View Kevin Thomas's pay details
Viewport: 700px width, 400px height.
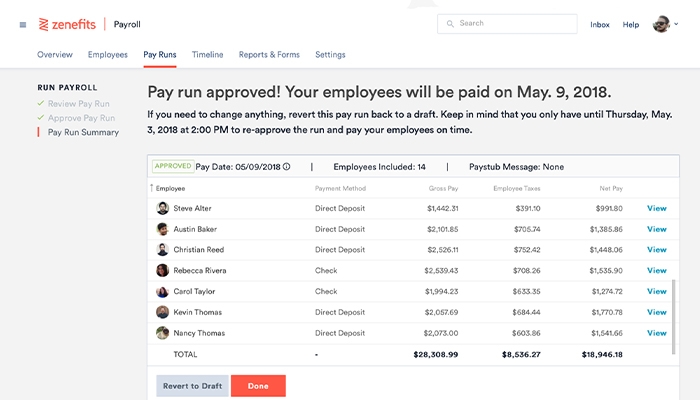tap(657, 312)
